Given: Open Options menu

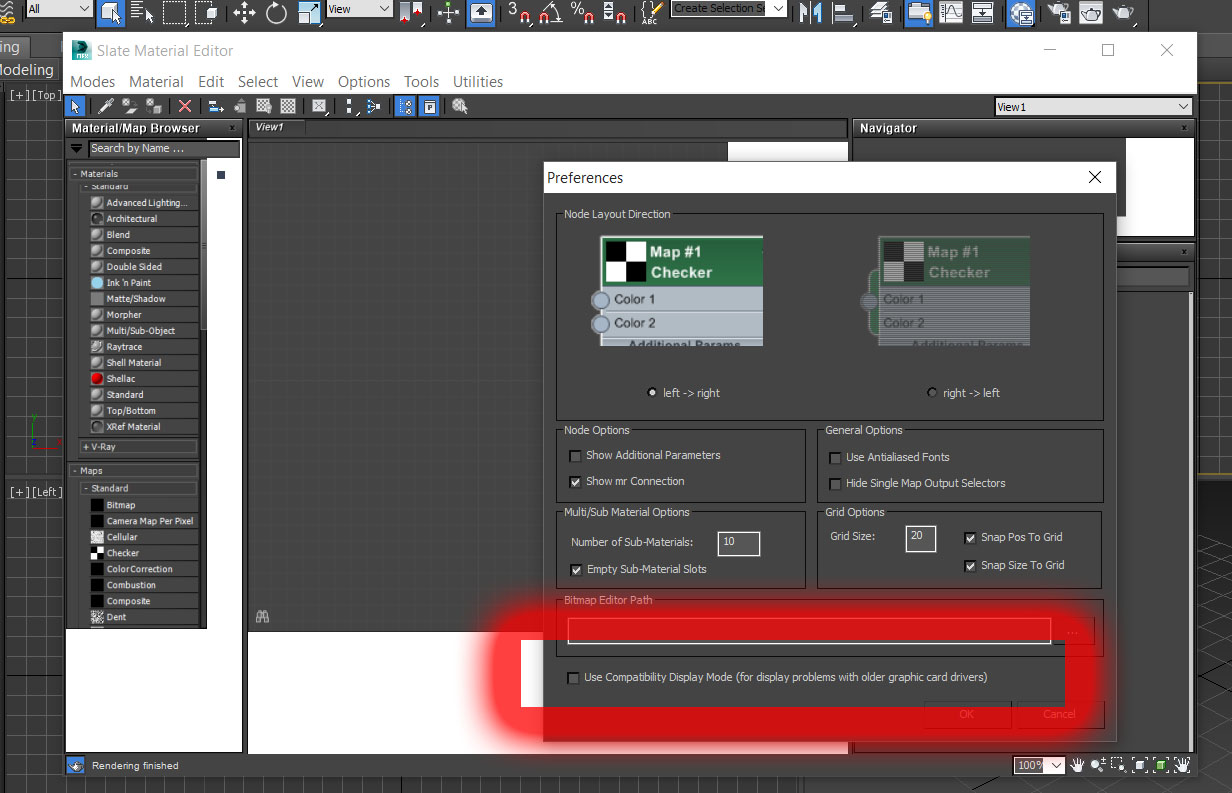Looking at the screenshot, I should 364,82.
